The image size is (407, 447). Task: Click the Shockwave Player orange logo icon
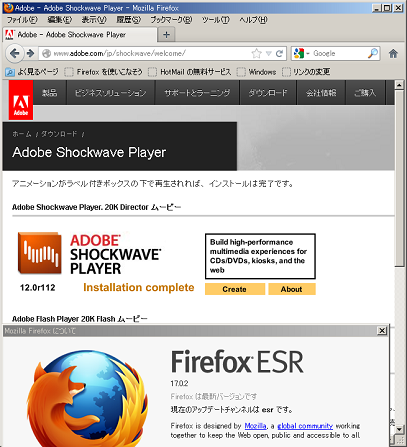tap(40, 253)
